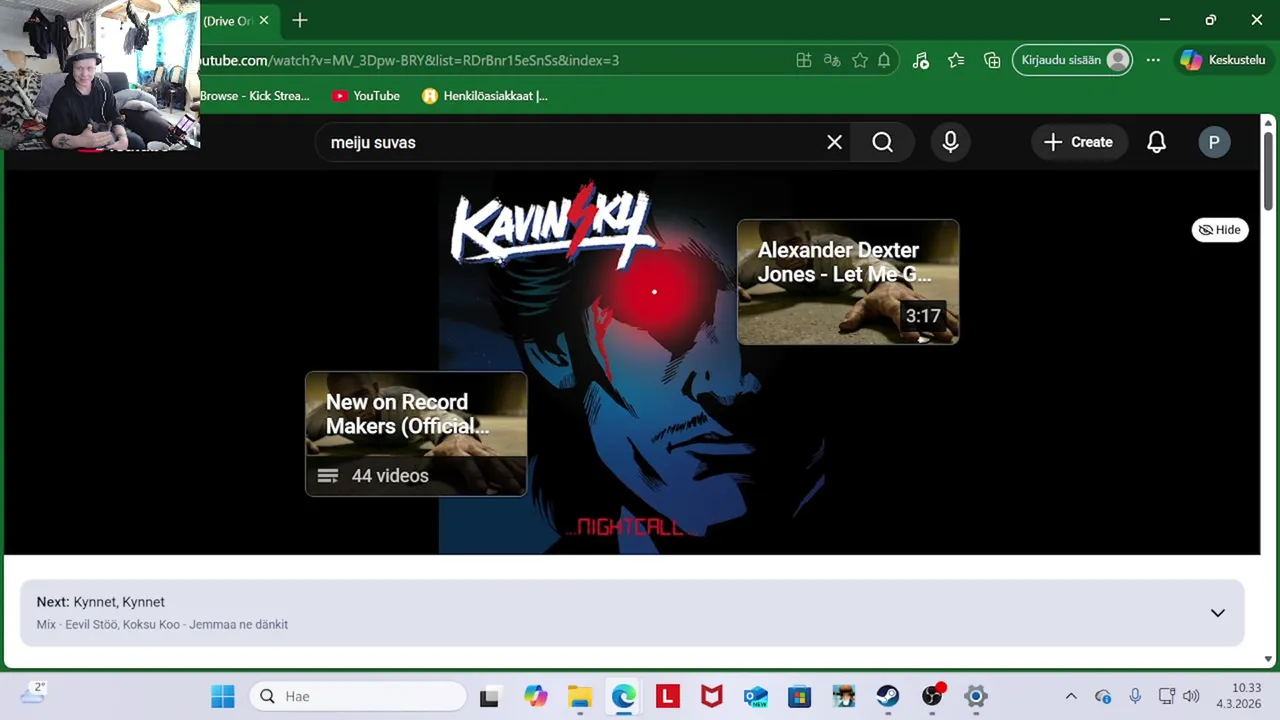1280x720 pixels.
Task: Open the account avatar labeled P
Action: click(1214, 142)
